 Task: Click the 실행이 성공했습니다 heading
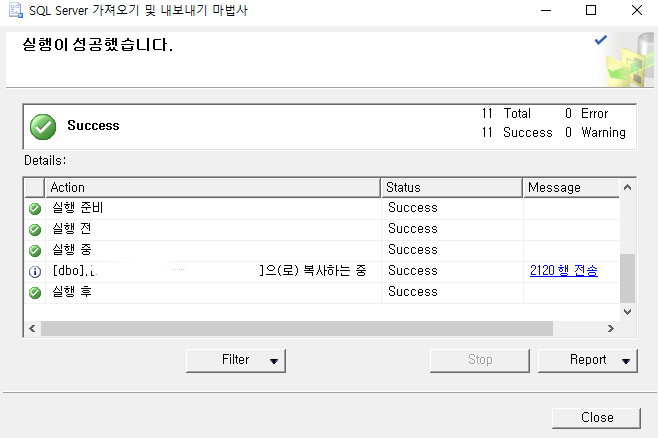[x=97, y=44]
